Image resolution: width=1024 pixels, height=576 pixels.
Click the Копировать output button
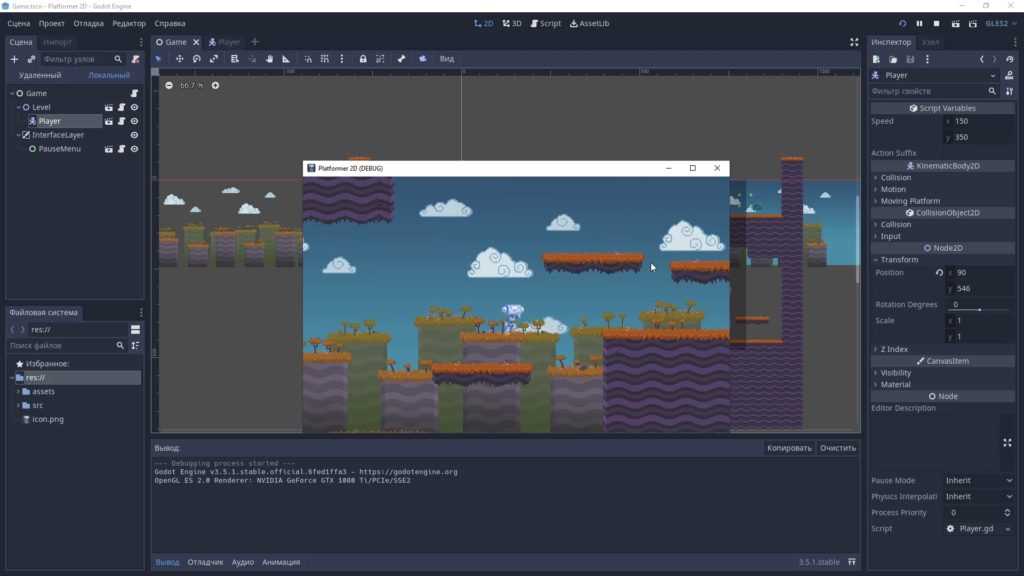click(789, 448)
